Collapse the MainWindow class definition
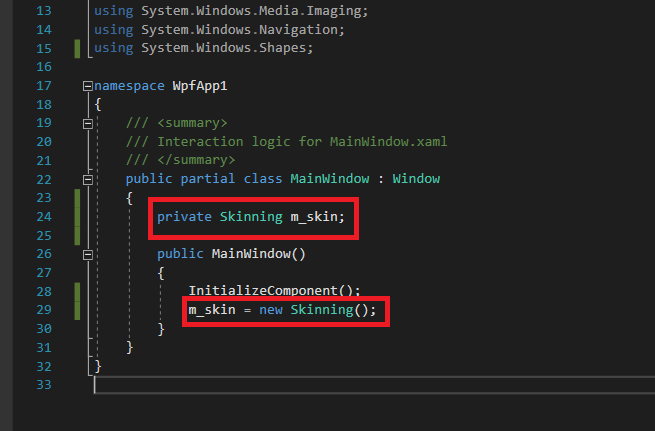The image size is (655, 431). (x=88, y=179)
